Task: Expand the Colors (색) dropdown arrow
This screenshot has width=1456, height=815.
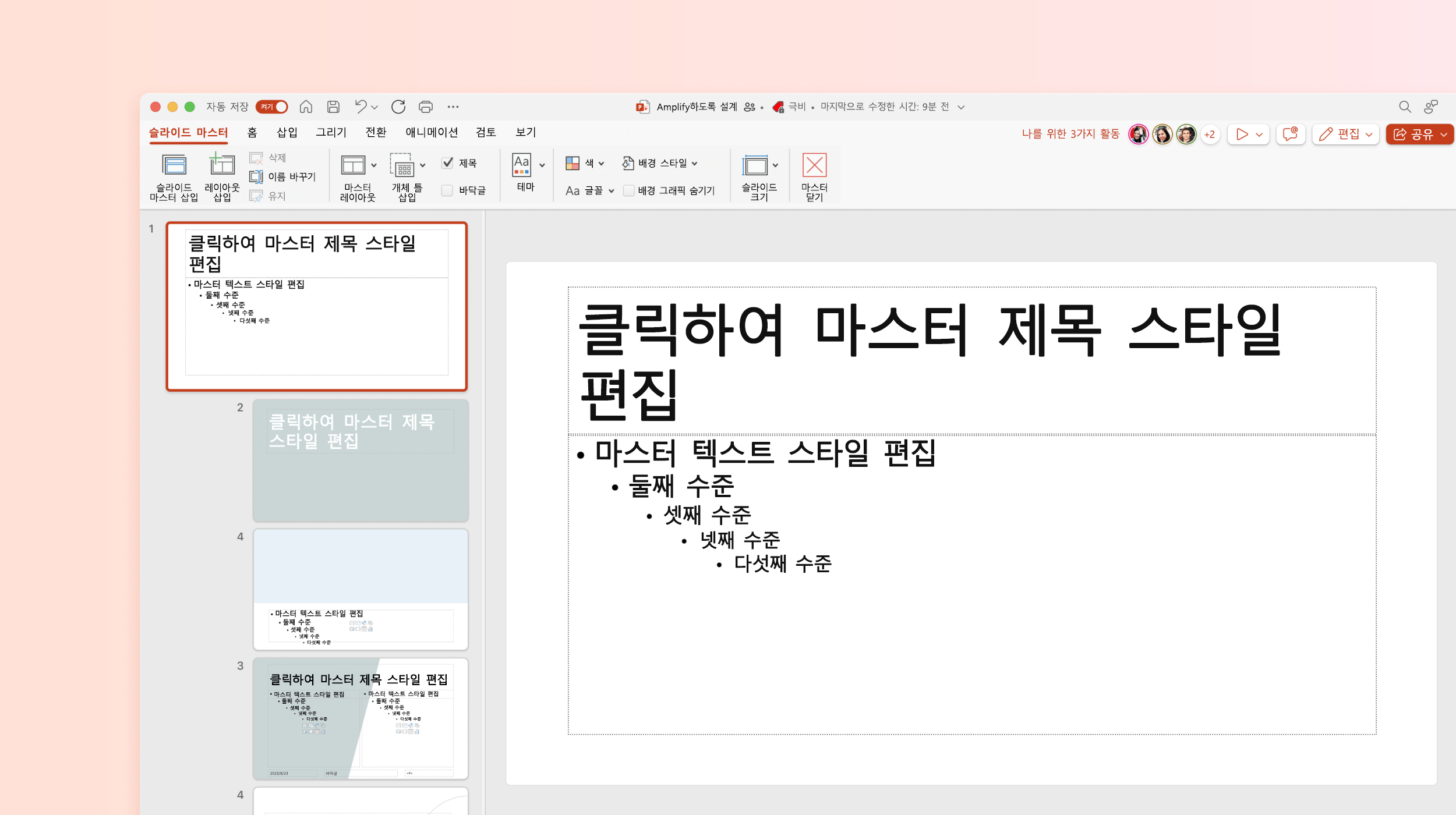Action: pyautogui.click(x=602, y=164)
